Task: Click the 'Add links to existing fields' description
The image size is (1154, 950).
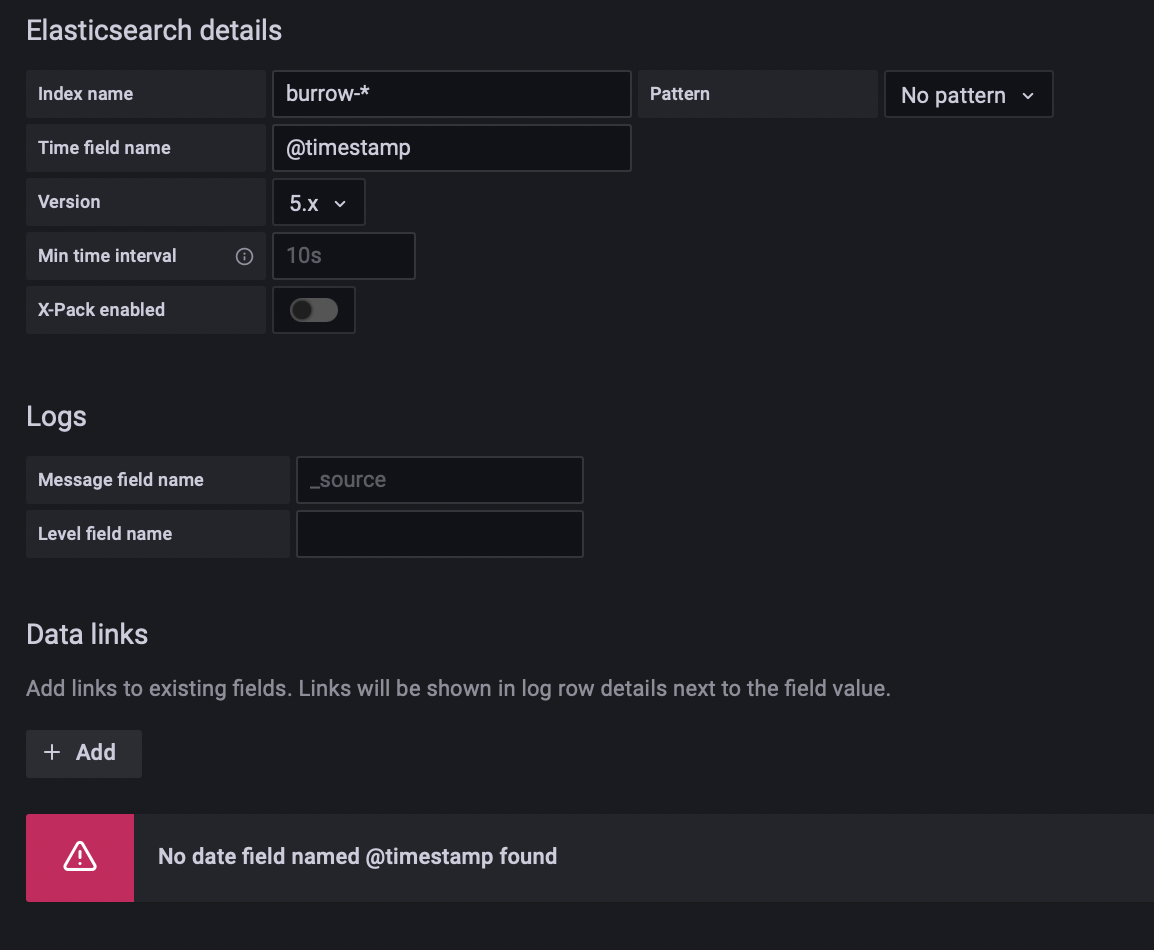Action: pyautogui.click(x=459, y=689)
